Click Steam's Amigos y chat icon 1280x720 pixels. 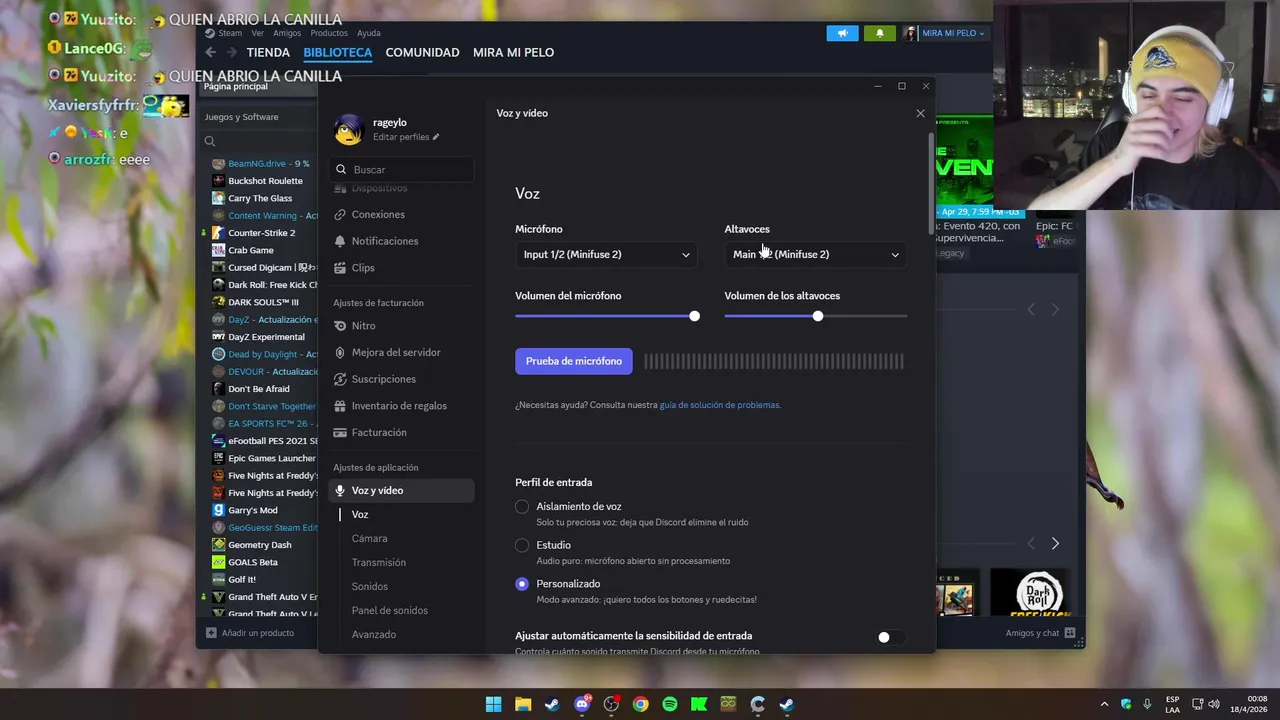point(1070,633)
